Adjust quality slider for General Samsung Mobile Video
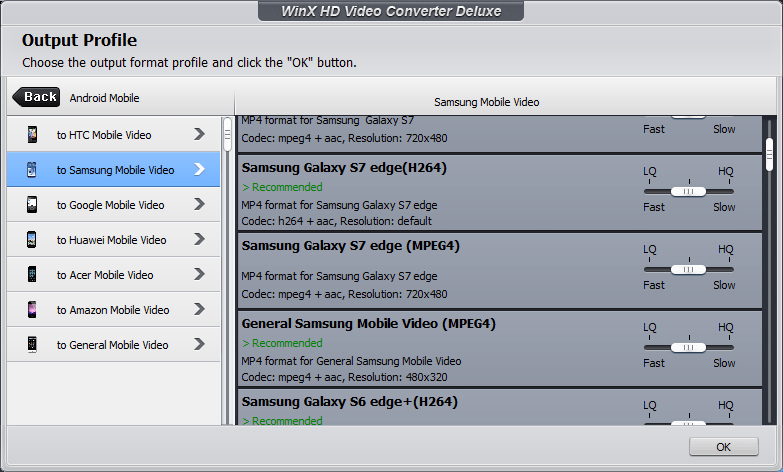 (x=688, y=347)
